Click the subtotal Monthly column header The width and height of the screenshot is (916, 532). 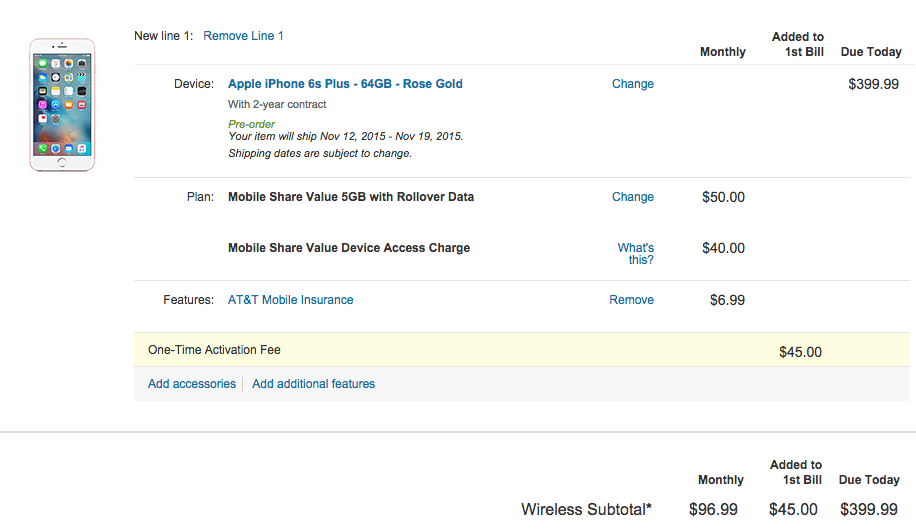point(721,479)
